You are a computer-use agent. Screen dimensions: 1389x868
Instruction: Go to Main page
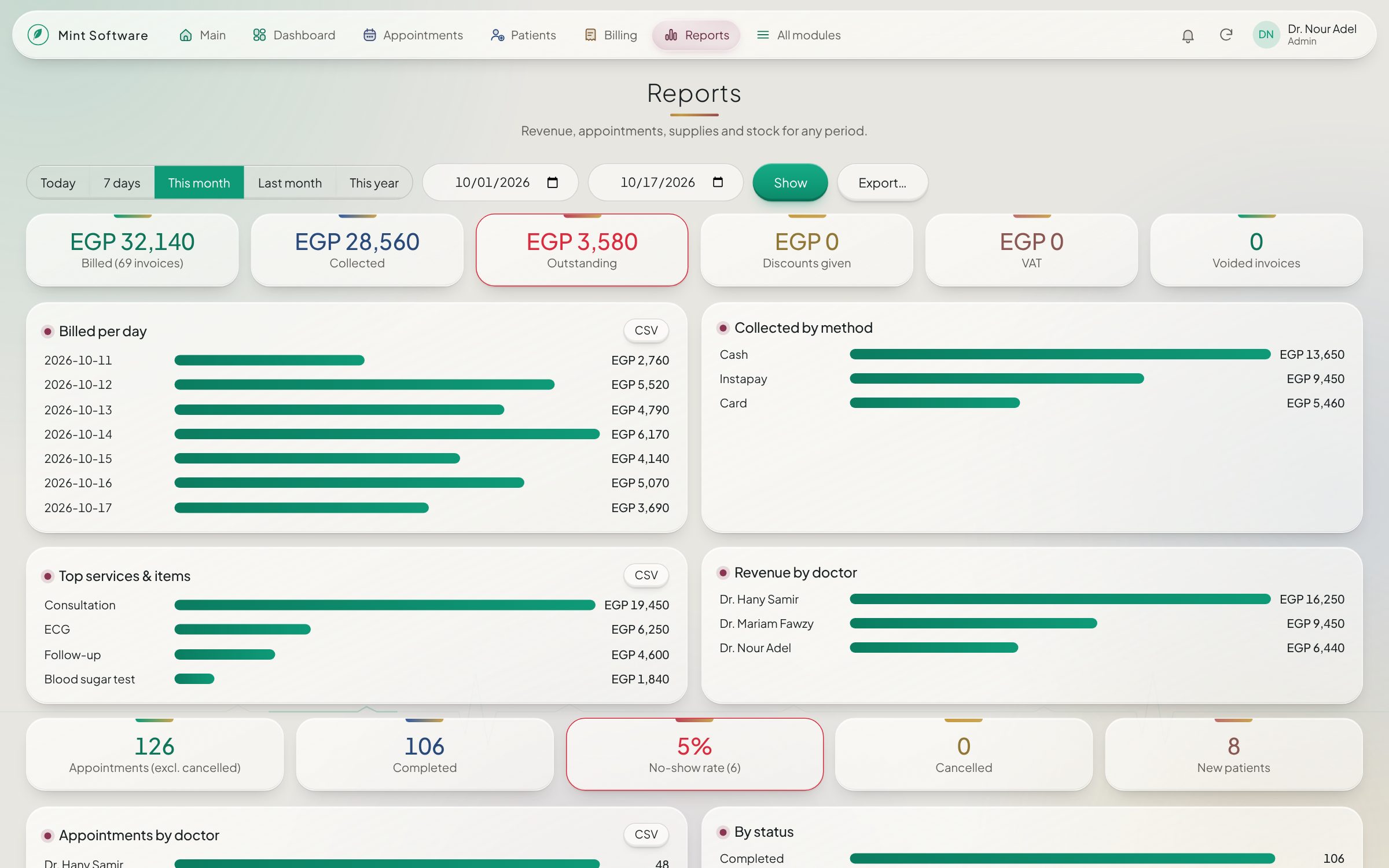click(203, 35)
